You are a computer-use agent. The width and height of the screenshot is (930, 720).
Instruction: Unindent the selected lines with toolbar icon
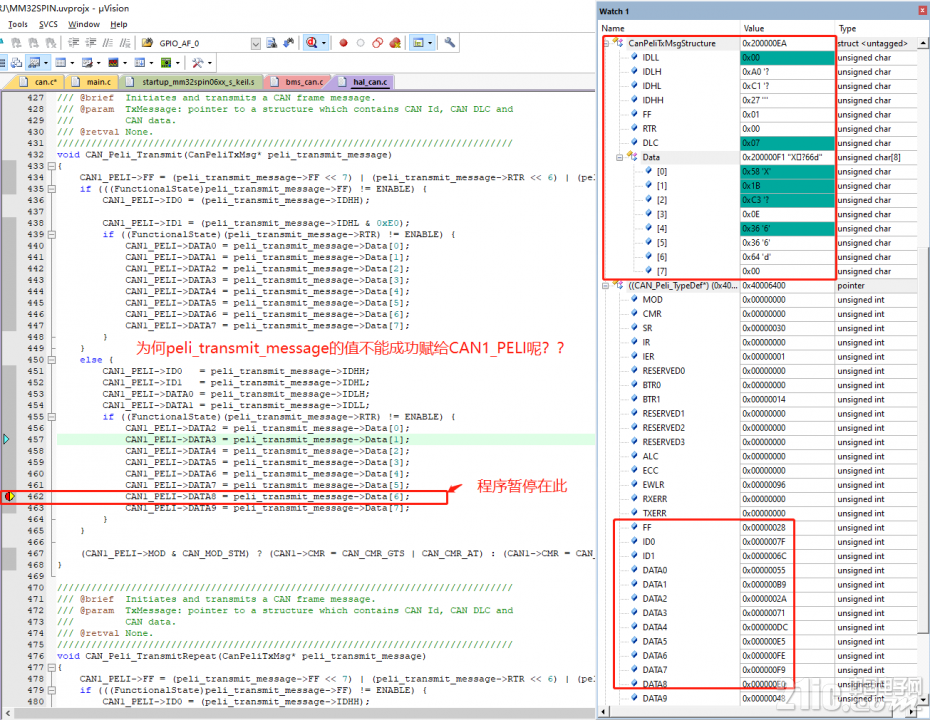tap(91, 43)
